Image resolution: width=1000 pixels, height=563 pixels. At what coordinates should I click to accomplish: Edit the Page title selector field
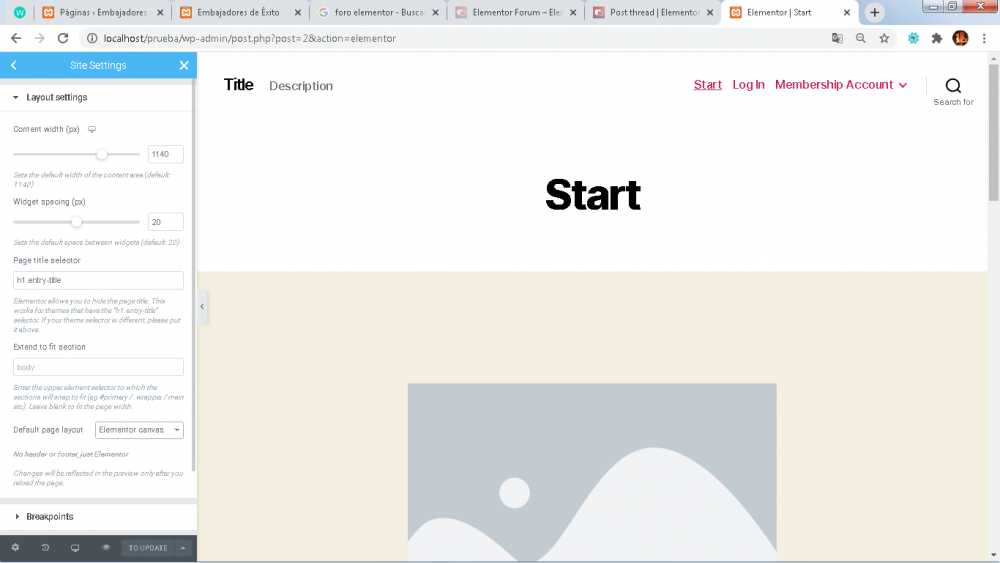pos(98,280)
